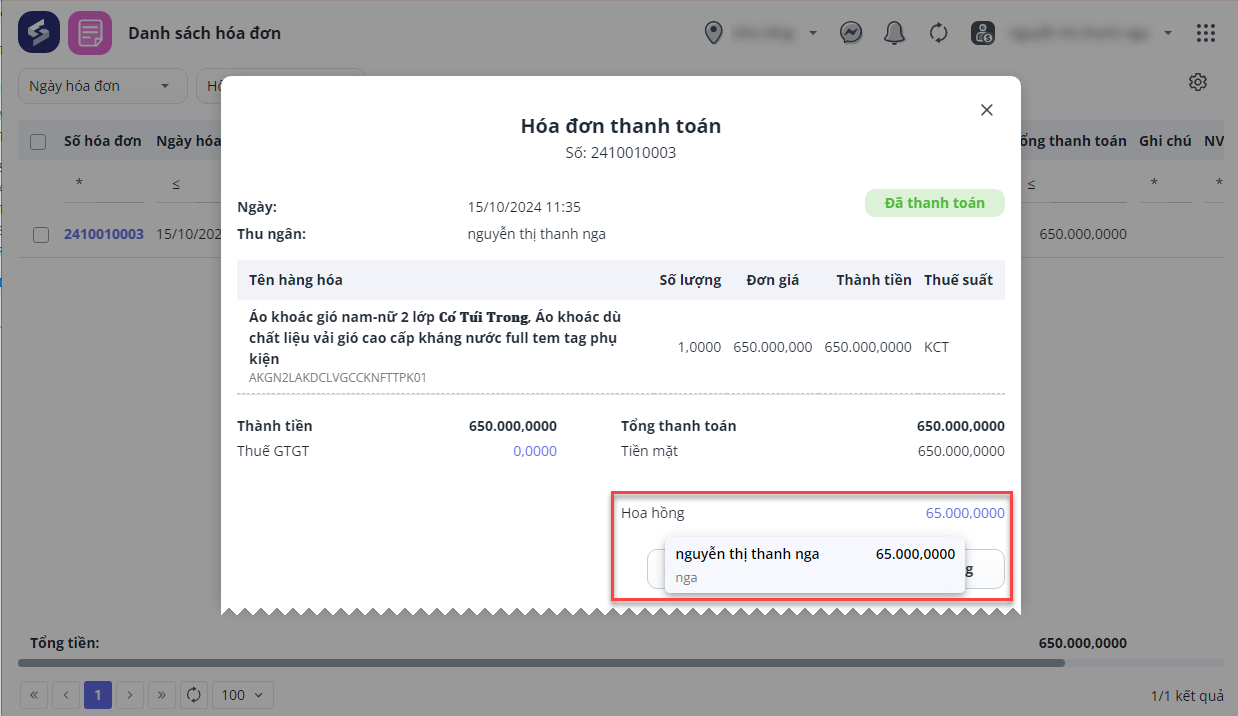Go to next page arrow
This screenshot has width=1238, height=716.
click(130, 695)
